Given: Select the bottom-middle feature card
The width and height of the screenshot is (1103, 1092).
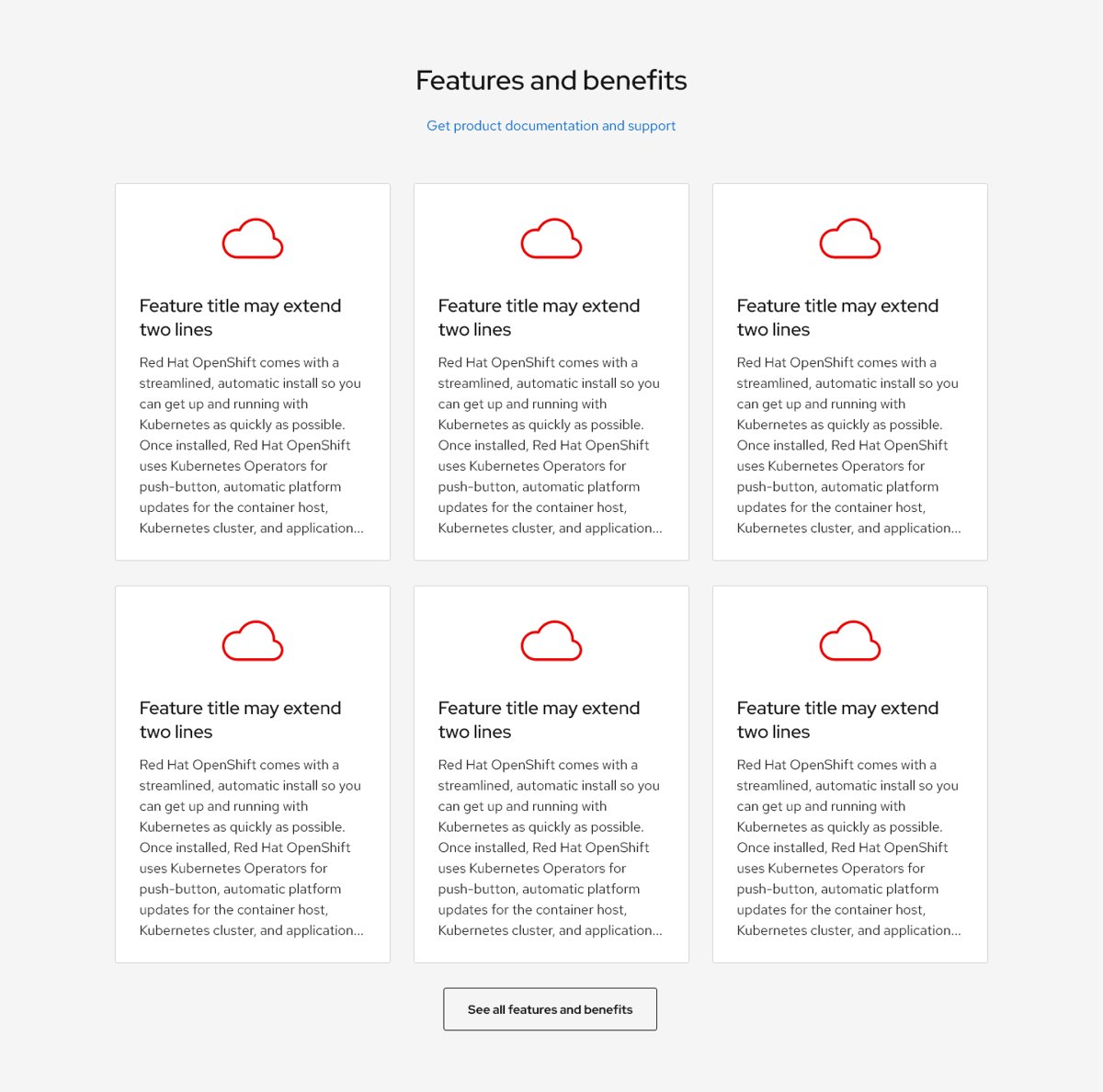Looking at the screenshot, I should (x=551, y=773).
